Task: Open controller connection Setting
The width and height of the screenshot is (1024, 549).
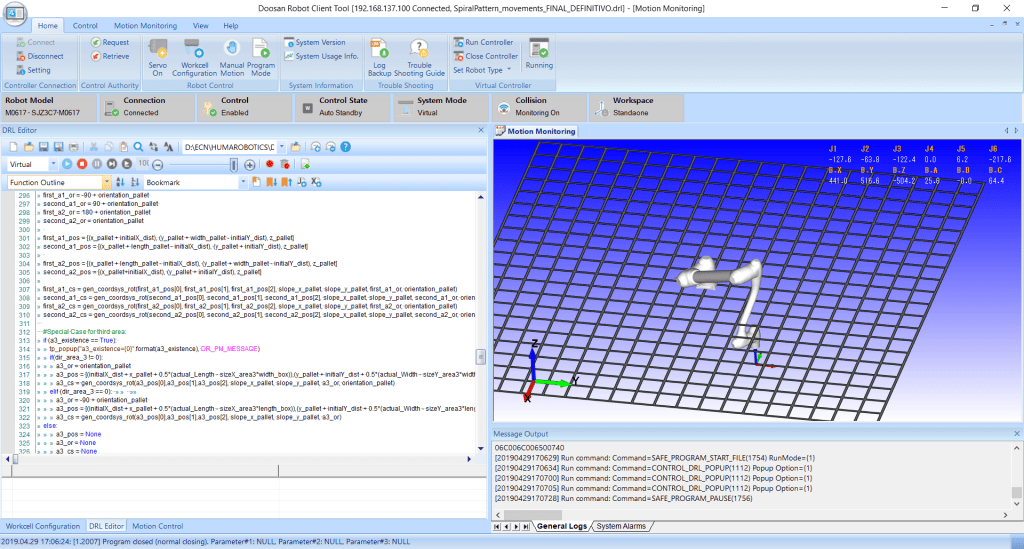Action: pyautogui.click(x=33, y=70)
